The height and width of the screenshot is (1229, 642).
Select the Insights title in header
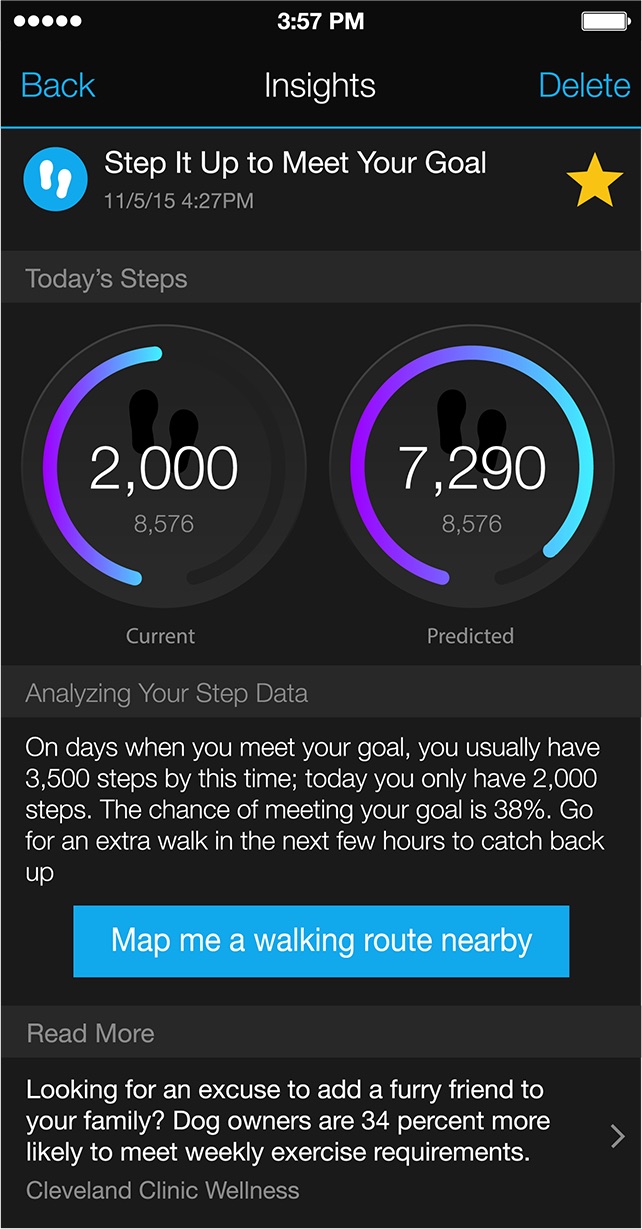tap(320, 86)
